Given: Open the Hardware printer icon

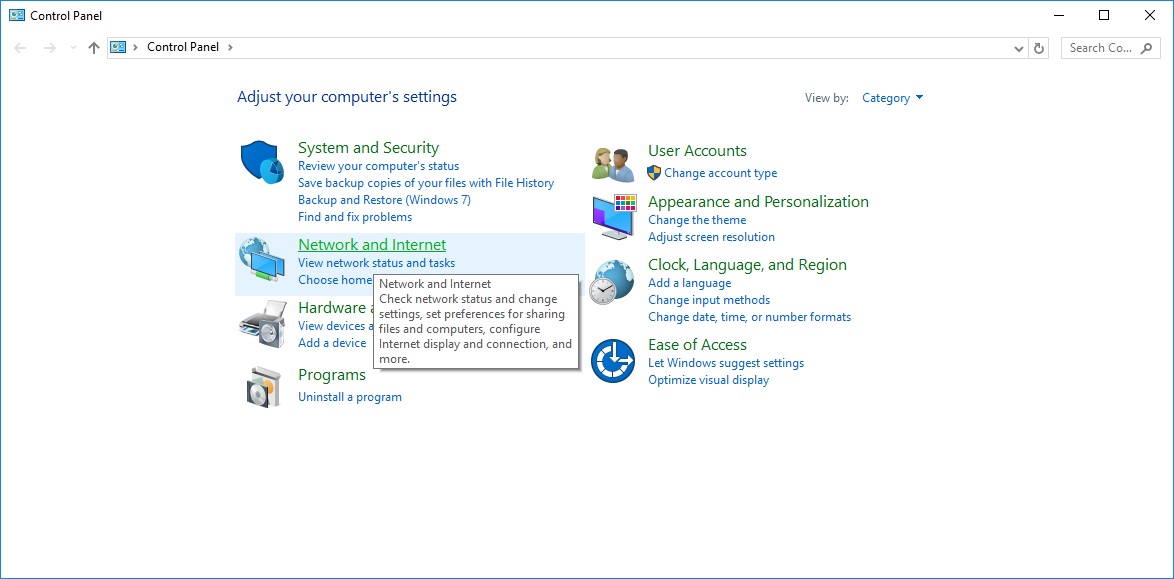Looking at the screenshot, I should pyautogui.click(x=263, y=323).
